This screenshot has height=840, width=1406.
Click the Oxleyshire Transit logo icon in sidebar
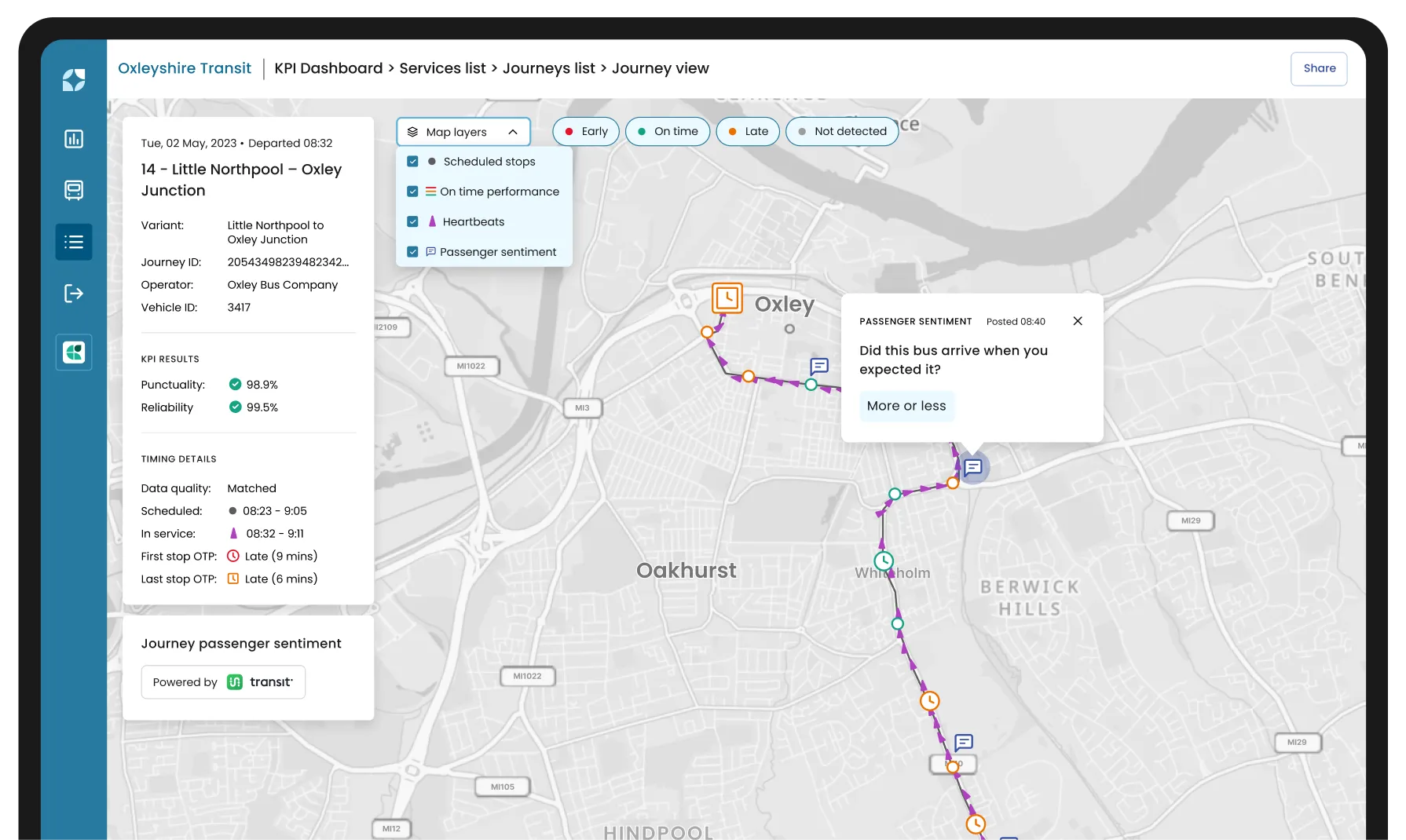[74, 80]
